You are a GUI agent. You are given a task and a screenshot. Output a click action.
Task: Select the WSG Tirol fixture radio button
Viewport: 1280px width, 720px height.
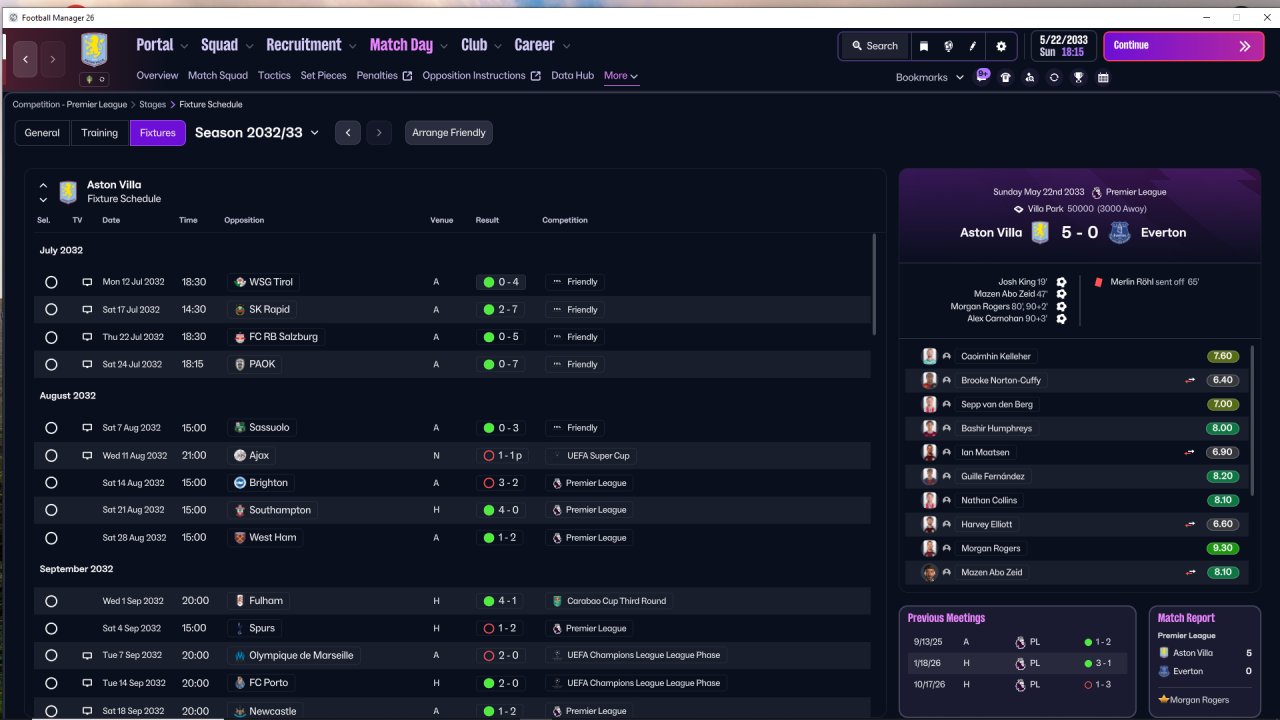point(51,282)
